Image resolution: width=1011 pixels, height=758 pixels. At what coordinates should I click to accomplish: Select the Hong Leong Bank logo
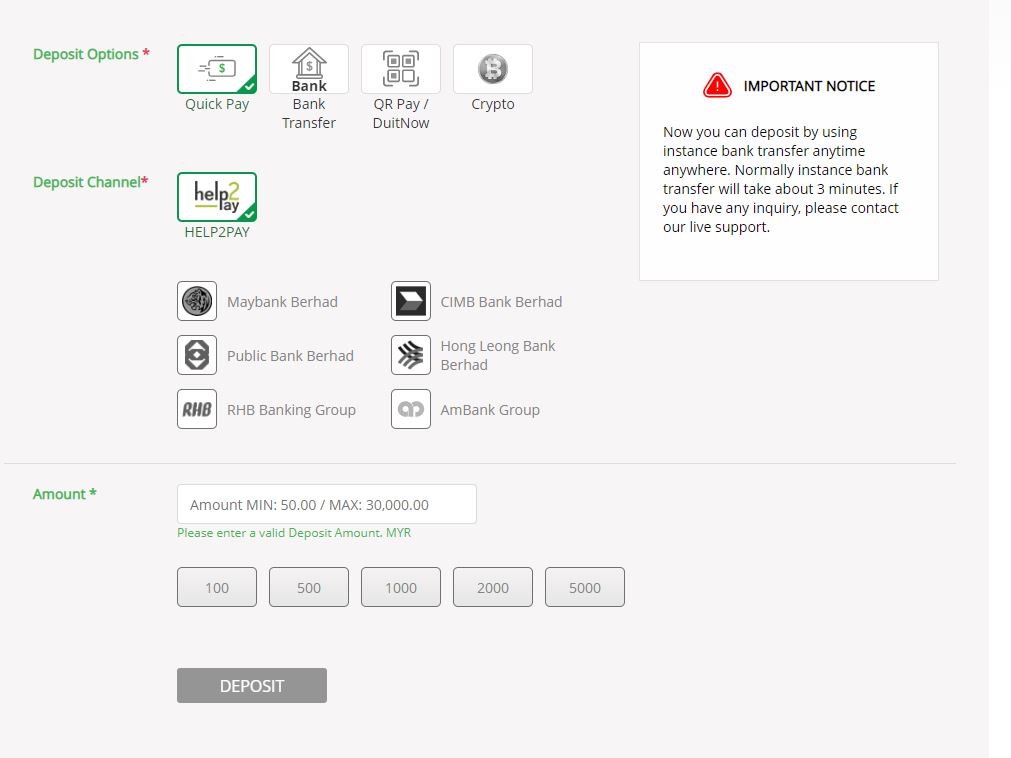point(411,355)
